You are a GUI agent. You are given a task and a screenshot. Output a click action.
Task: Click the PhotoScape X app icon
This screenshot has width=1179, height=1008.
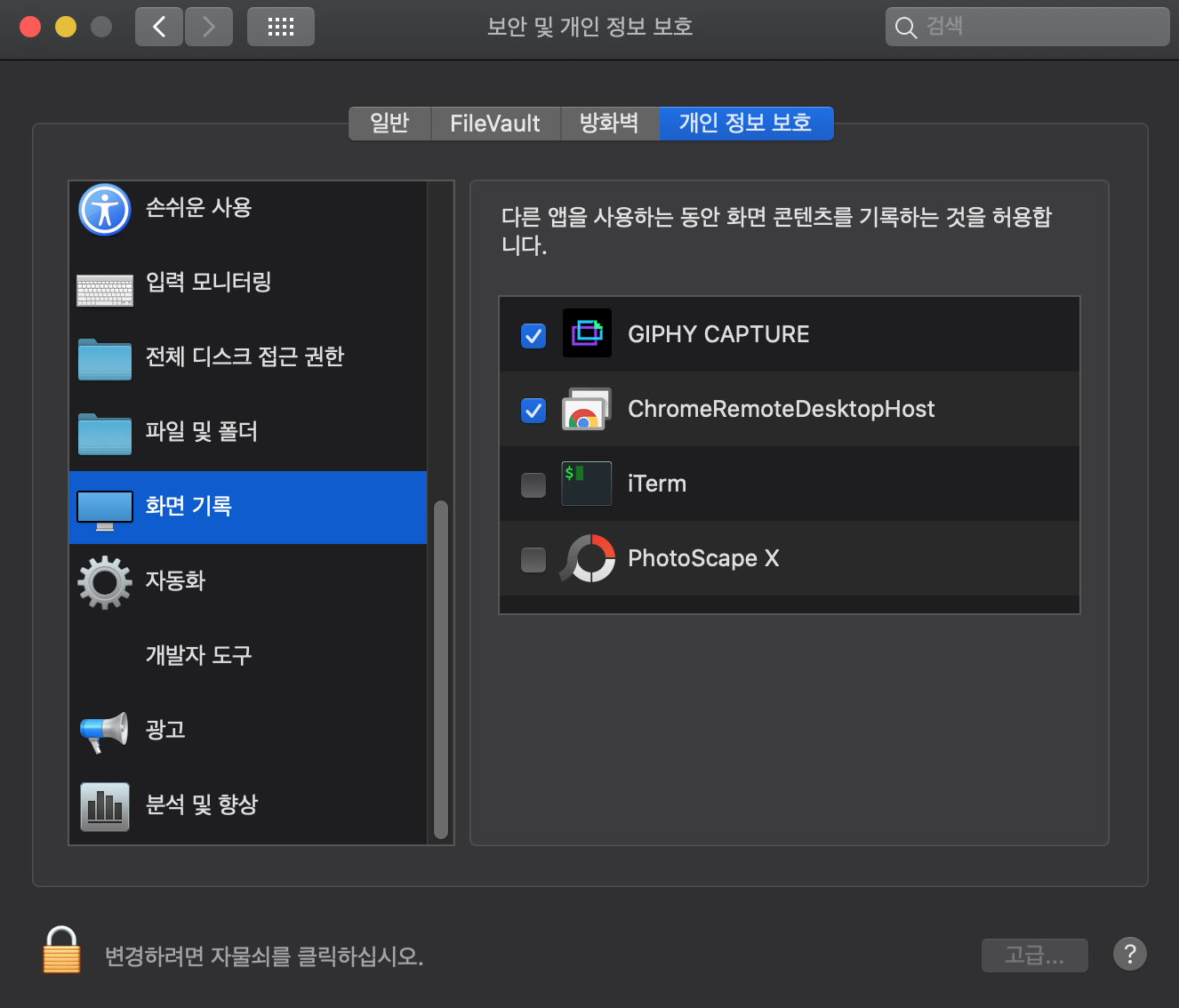pyautogui.click(x=586, y=559)
